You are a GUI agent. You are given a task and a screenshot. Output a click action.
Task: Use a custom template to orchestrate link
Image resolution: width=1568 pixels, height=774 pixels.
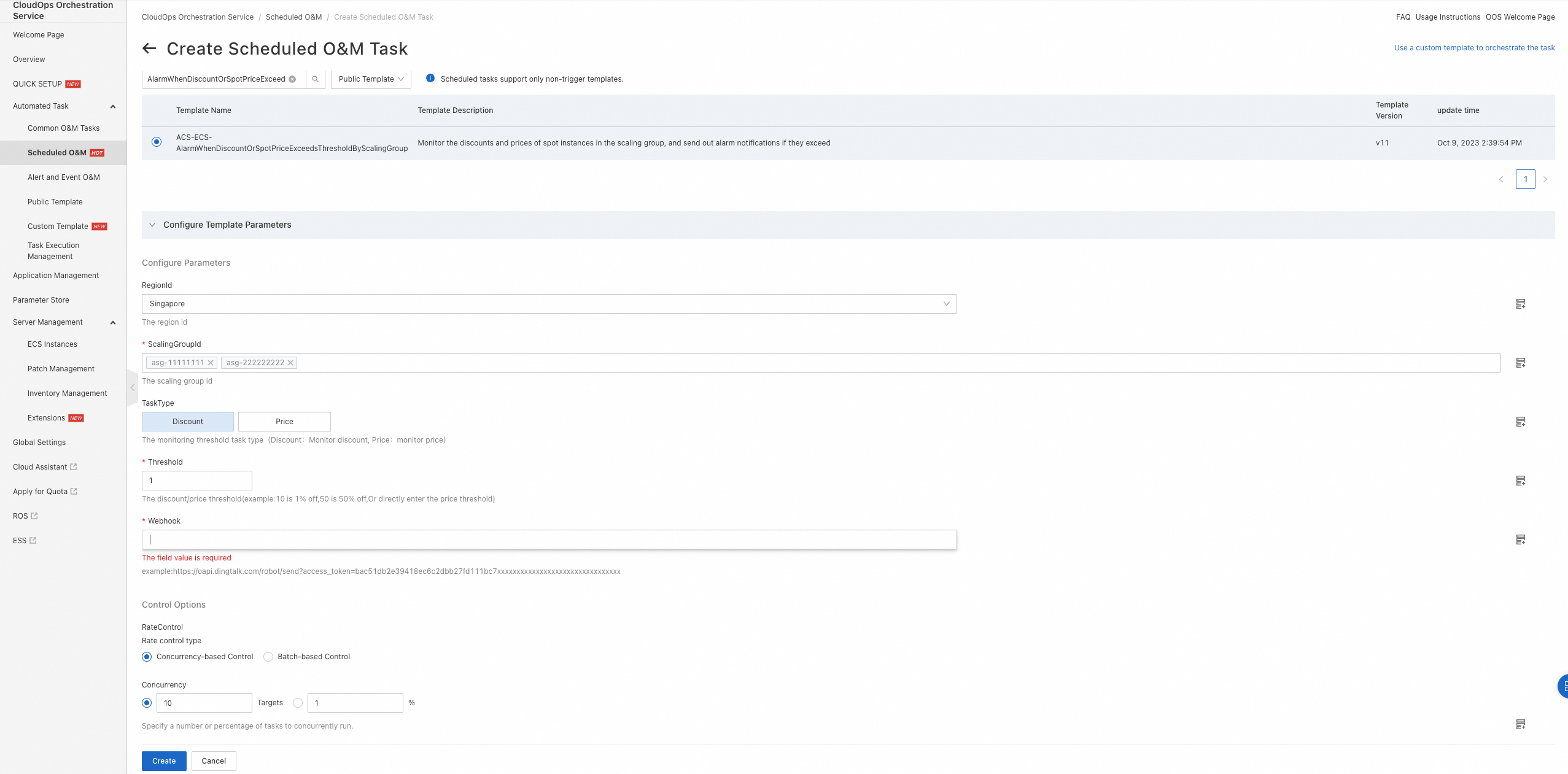1474,48
